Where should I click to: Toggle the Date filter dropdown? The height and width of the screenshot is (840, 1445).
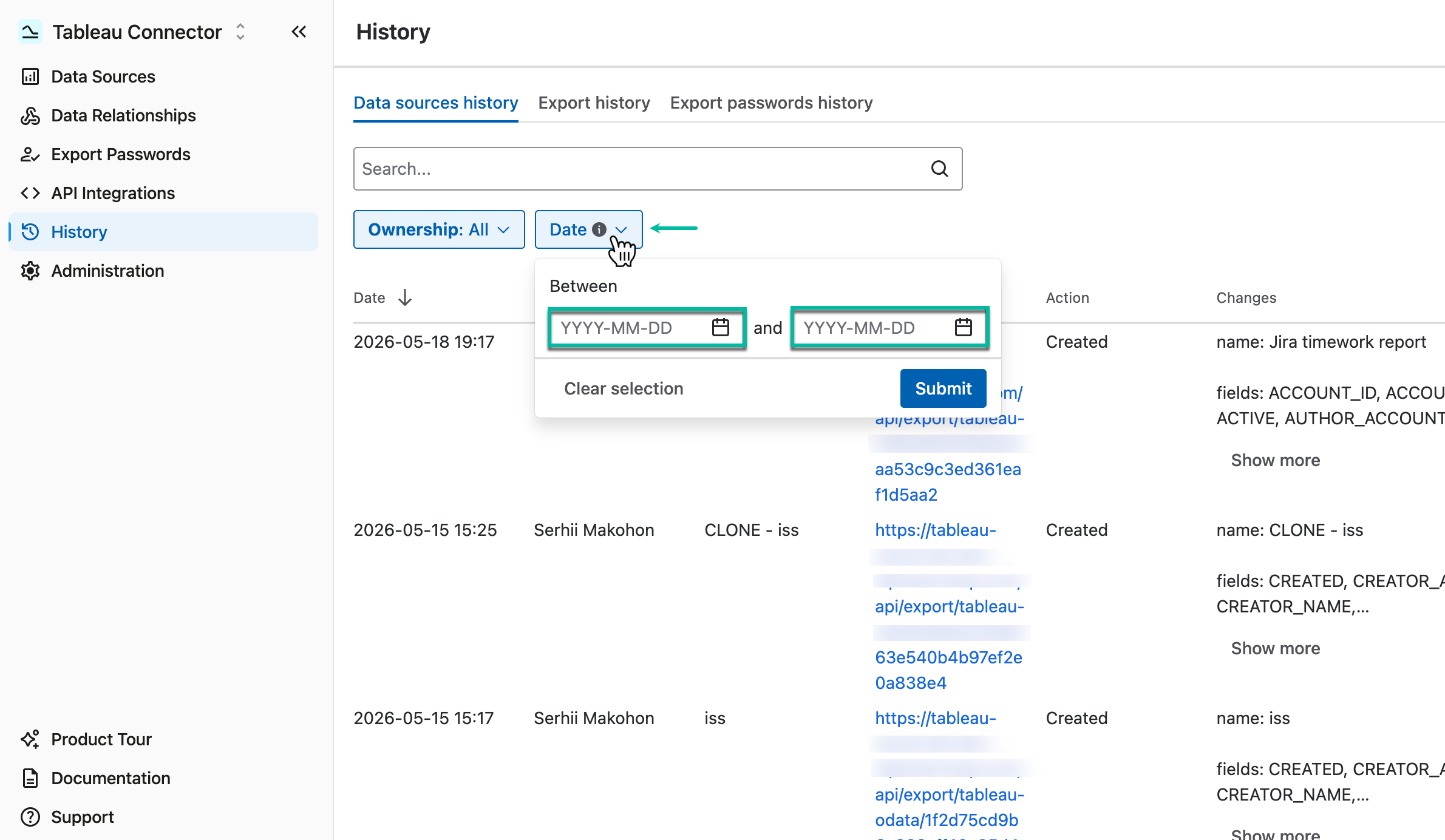(588, 229)
